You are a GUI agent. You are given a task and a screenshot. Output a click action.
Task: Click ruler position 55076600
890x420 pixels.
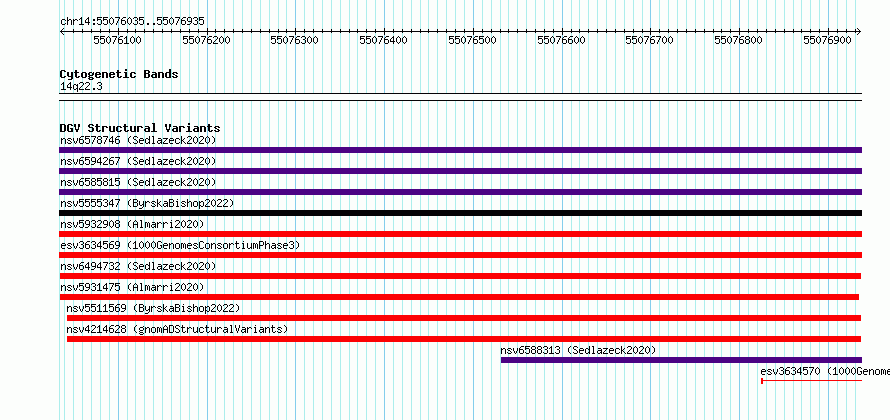tap(562, 40)
